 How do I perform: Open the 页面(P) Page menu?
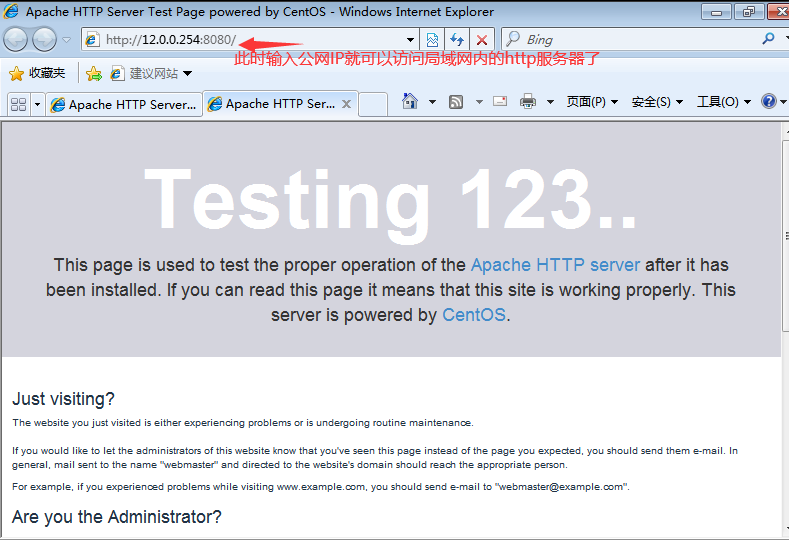click(x=592, y=102)
